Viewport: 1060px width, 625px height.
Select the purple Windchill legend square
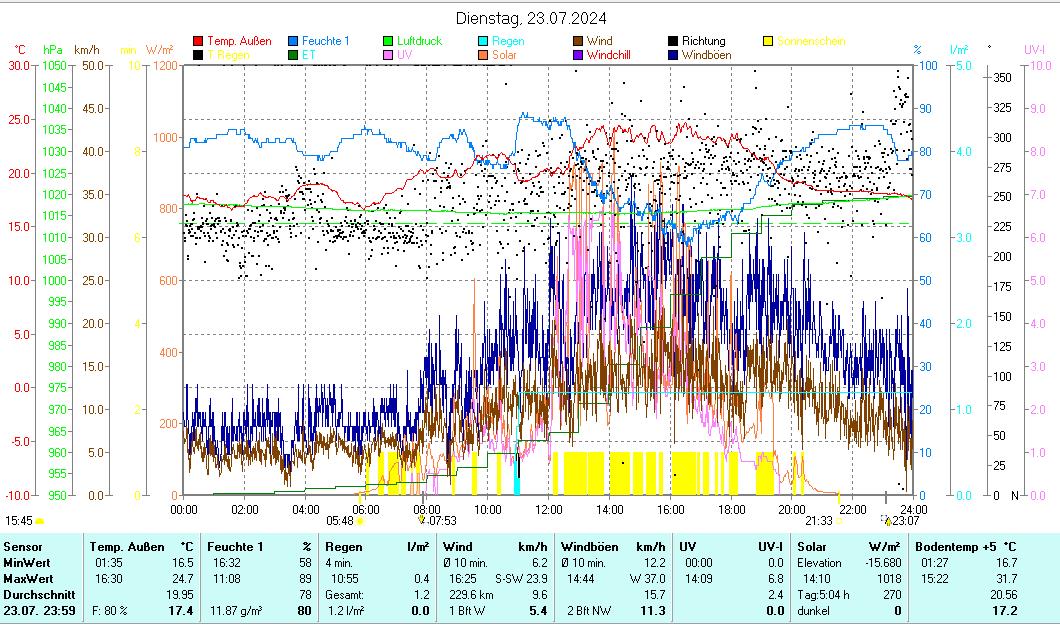pyautogui.click(x=579, y=55)
